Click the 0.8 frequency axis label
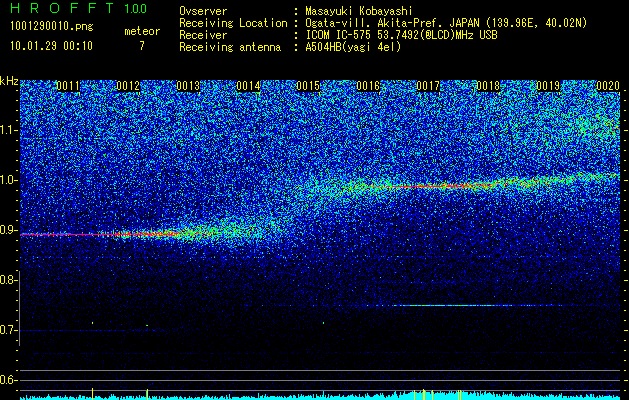 click(8, 280)
